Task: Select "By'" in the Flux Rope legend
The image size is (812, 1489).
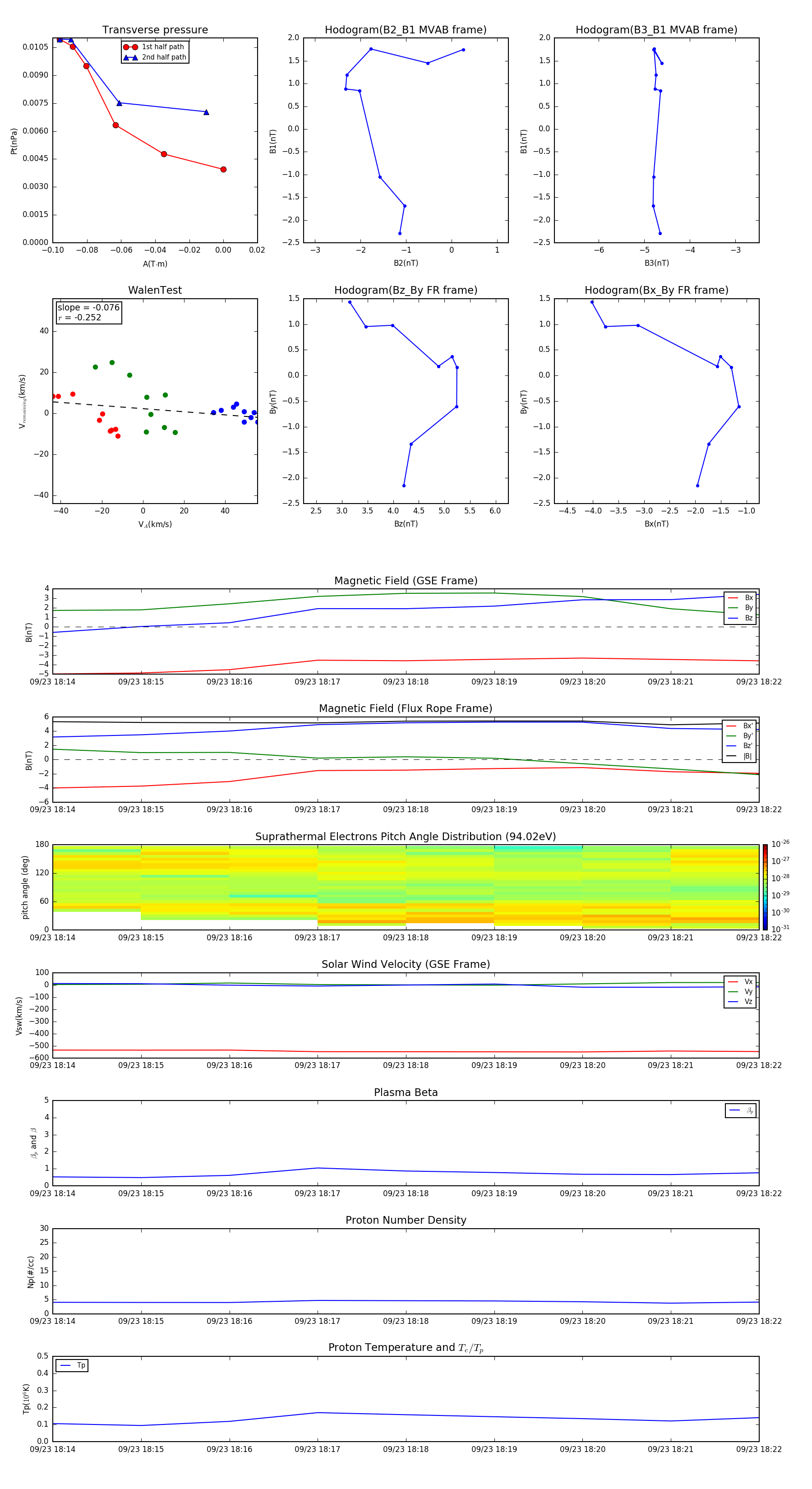Action: coord(740,736)
